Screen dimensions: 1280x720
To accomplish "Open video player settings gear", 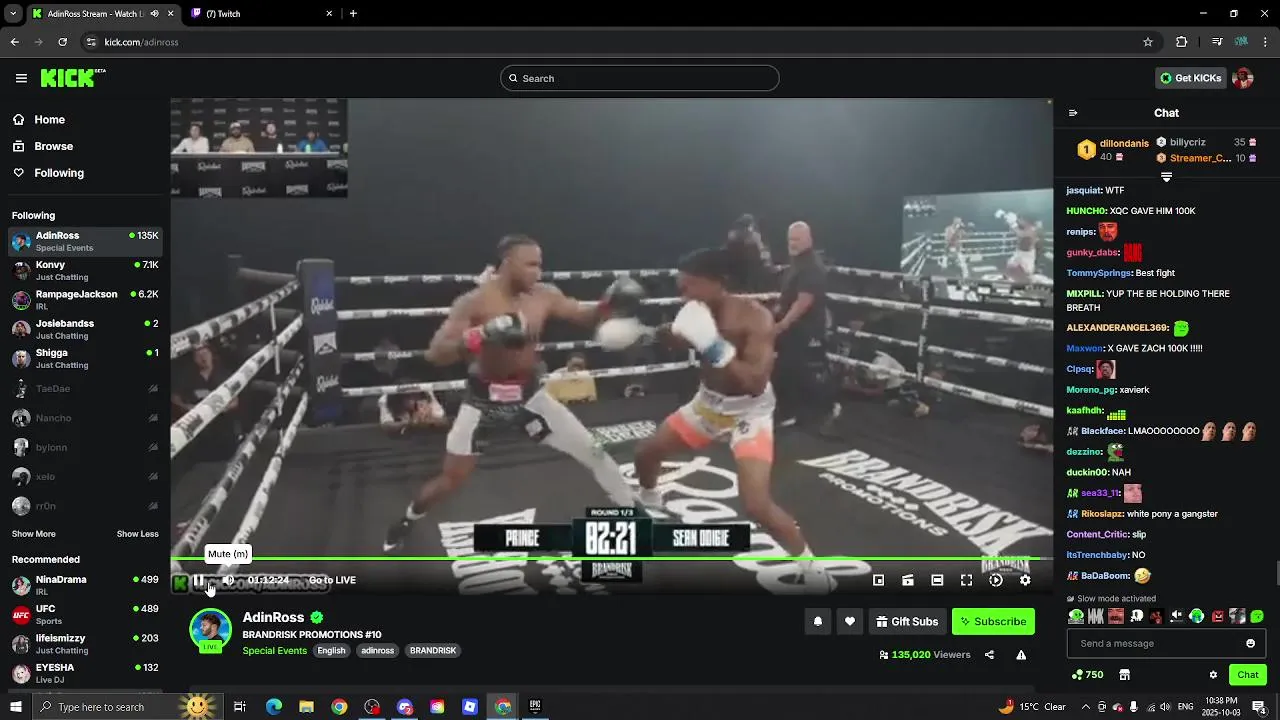I will coord(1025,580).
